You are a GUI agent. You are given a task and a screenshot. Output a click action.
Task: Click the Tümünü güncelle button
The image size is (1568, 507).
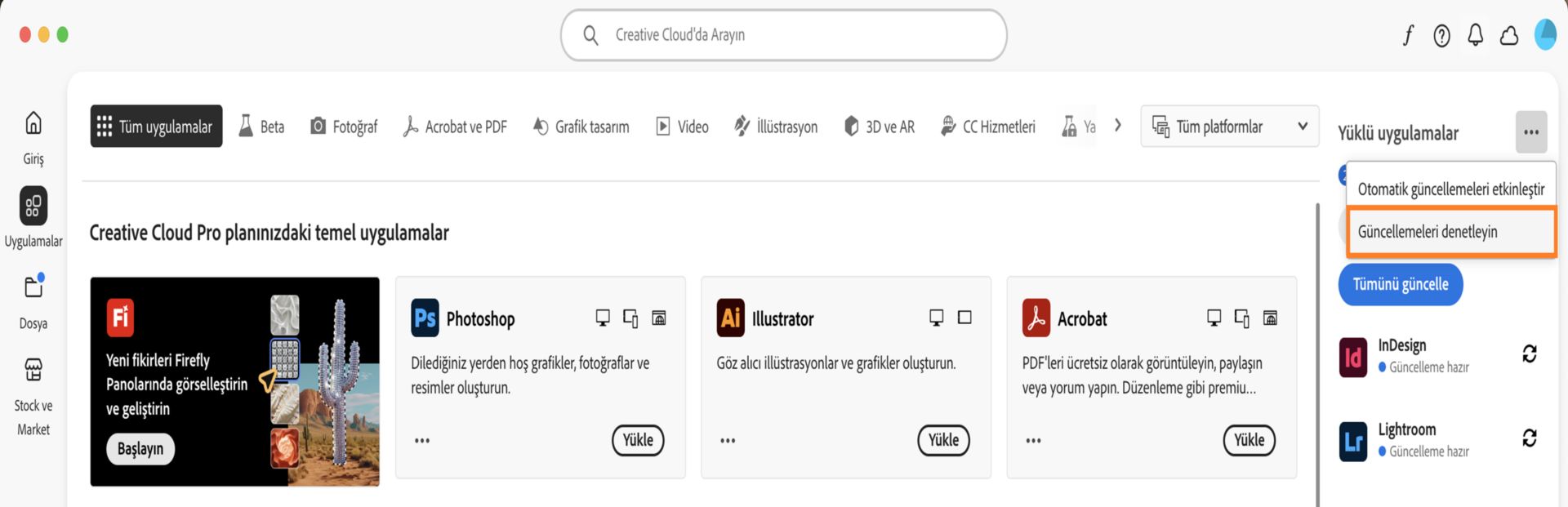click(1400, 285)
